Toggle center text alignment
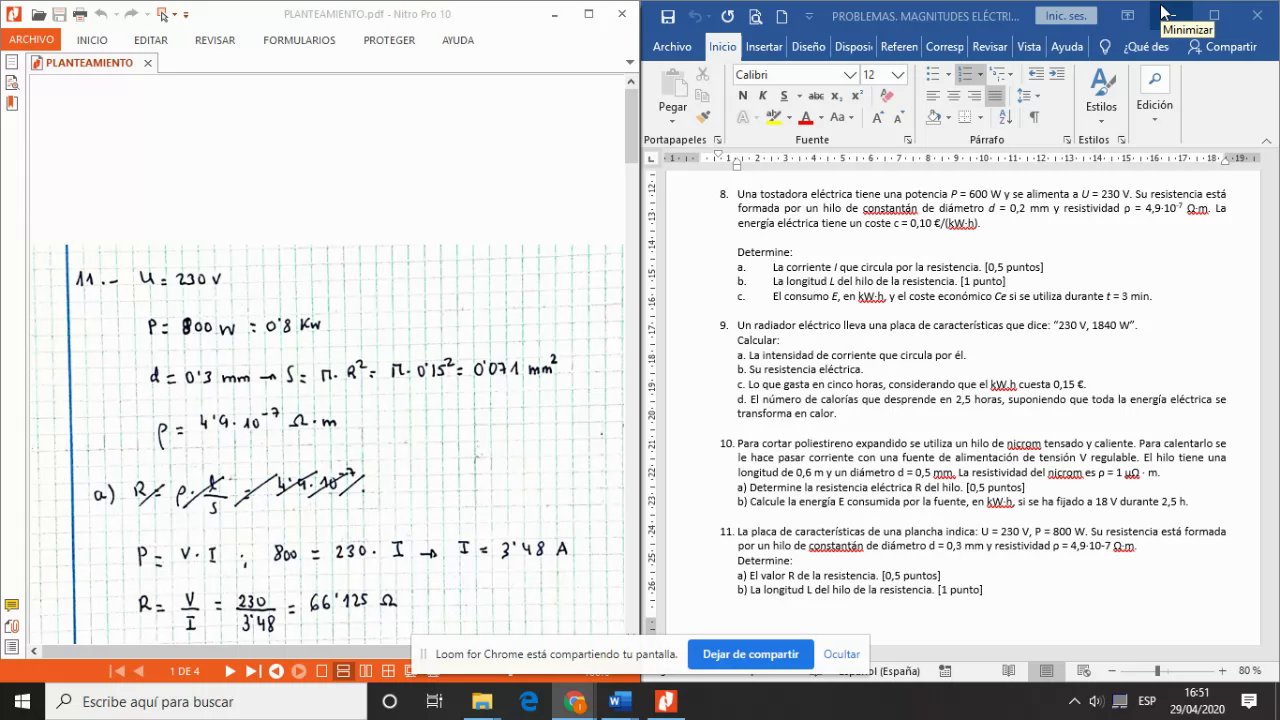This screenshot has width=1280, height=720. (953, 96)
